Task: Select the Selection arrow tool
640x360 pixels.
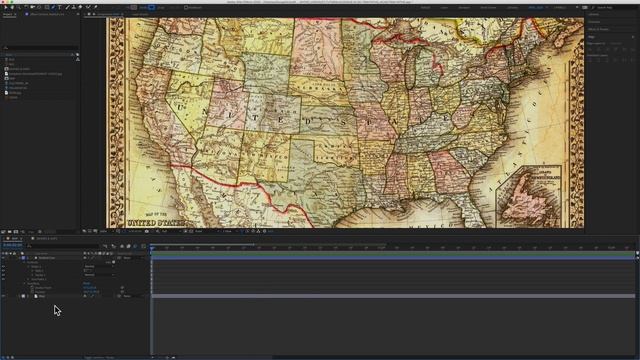Action: click(5, 7)
